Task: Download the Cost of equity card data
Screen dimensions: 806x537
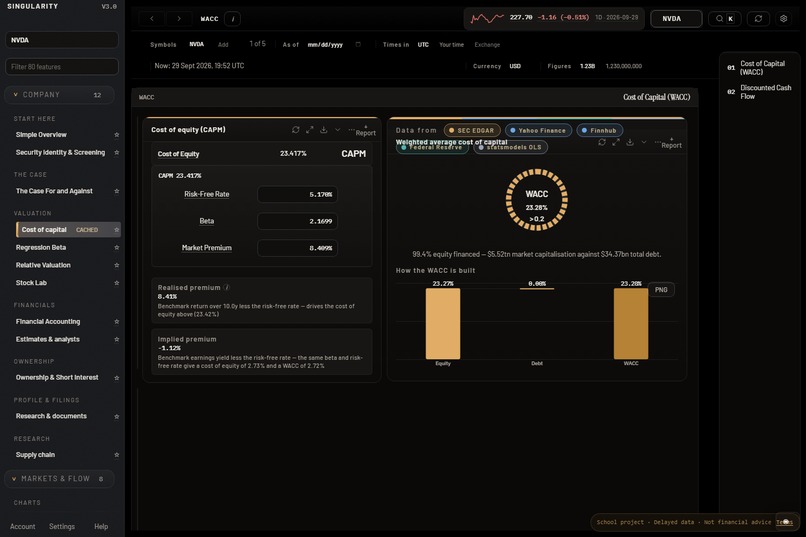Action: click(x=323, y=130)
